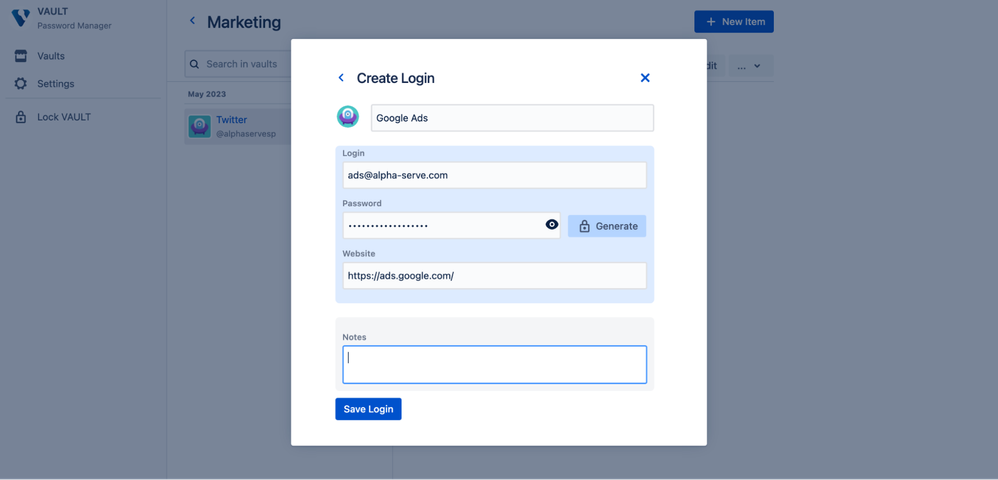
Task: Click the Marketing page title
Action: [x=244, y=22]
